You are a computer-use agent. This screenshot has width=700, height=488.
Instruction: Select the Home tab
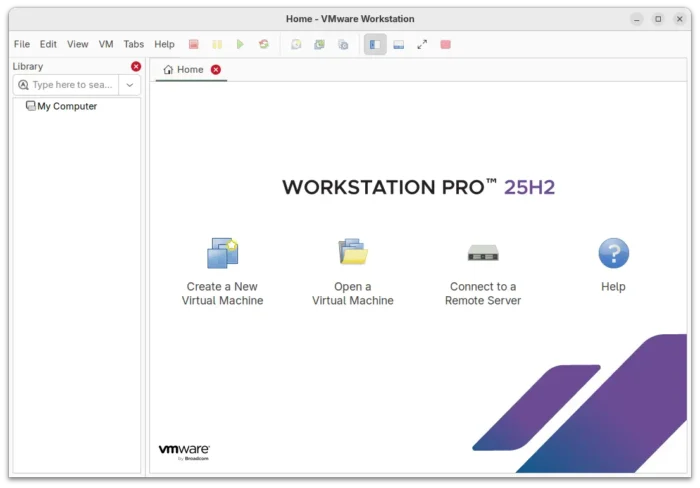pos(184,70)
